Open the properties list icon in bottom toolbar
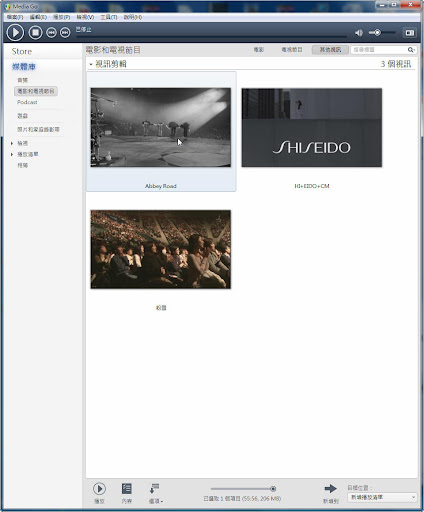Viewport: 424px width, 512px height. [x=127, y=489]
